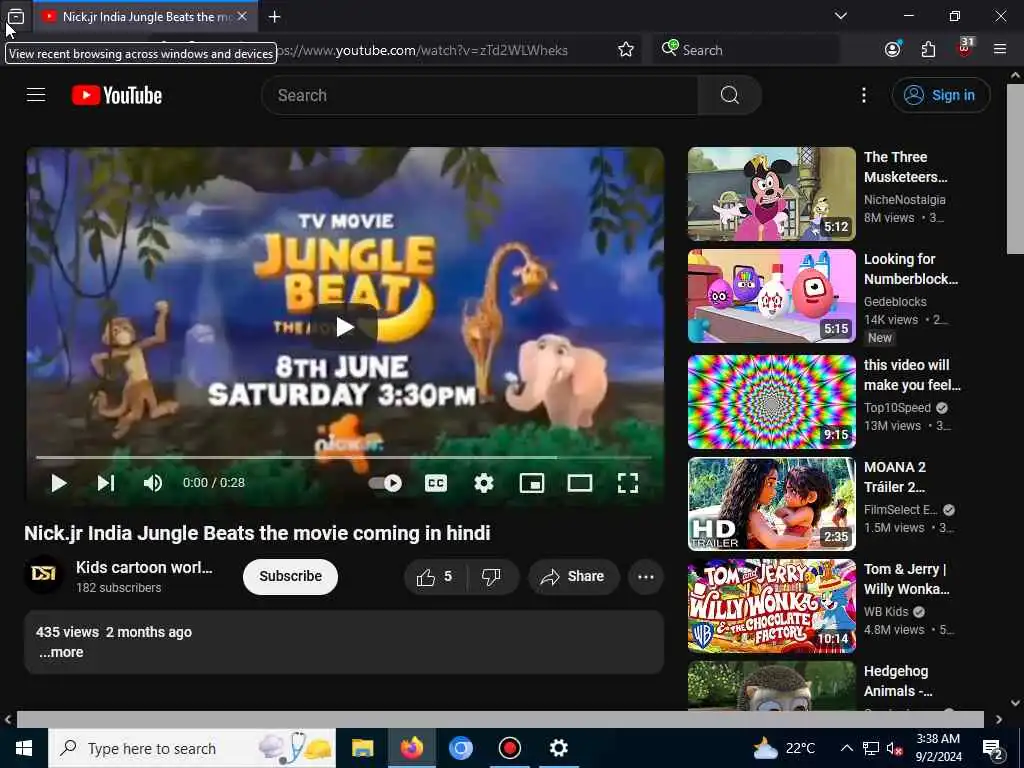
Task: Open Kids cartoon world channel avatar
Action: click(44, 574)
